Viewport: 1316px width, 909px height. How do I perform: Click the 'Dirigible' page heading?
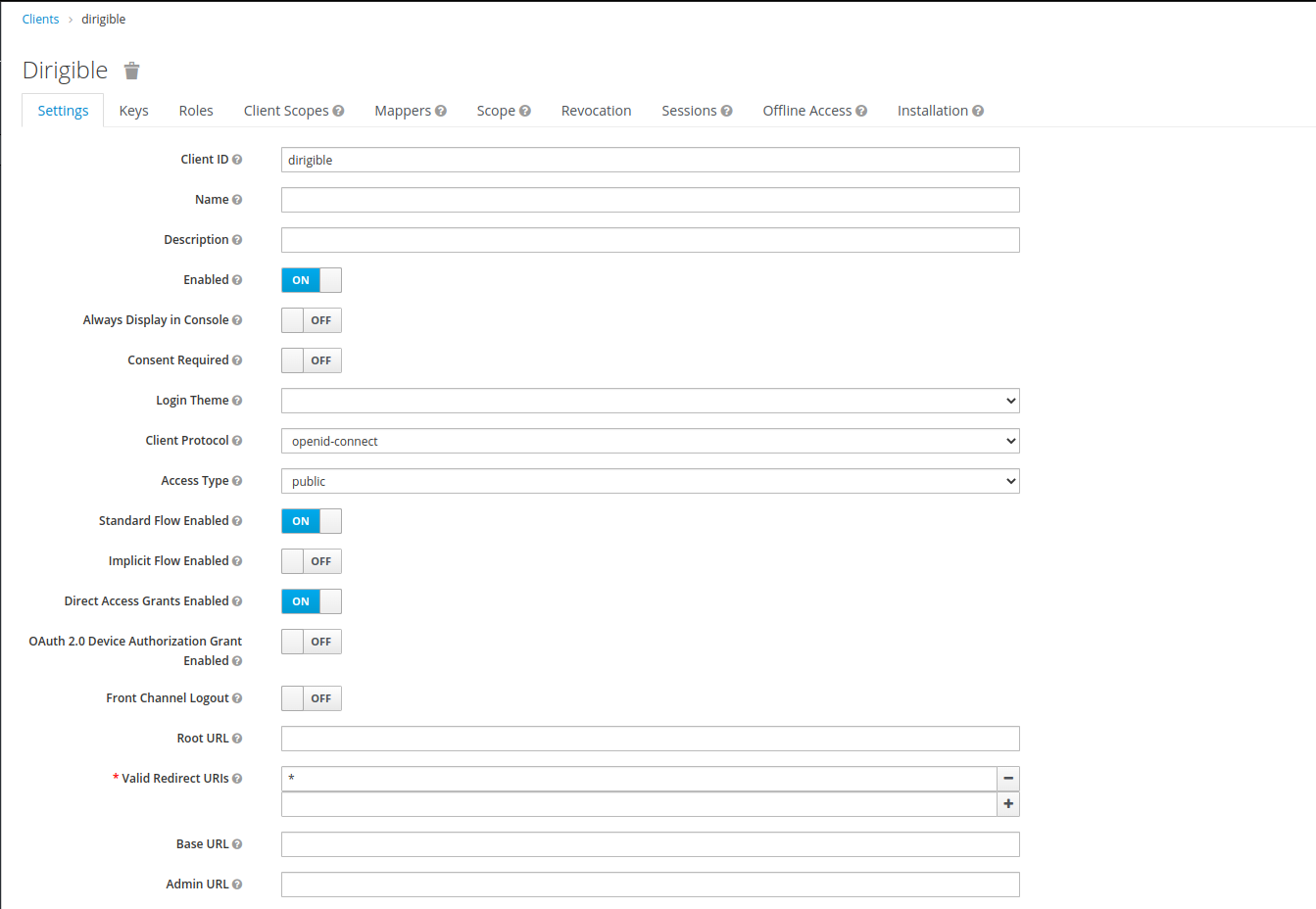(x=65, y=71)
